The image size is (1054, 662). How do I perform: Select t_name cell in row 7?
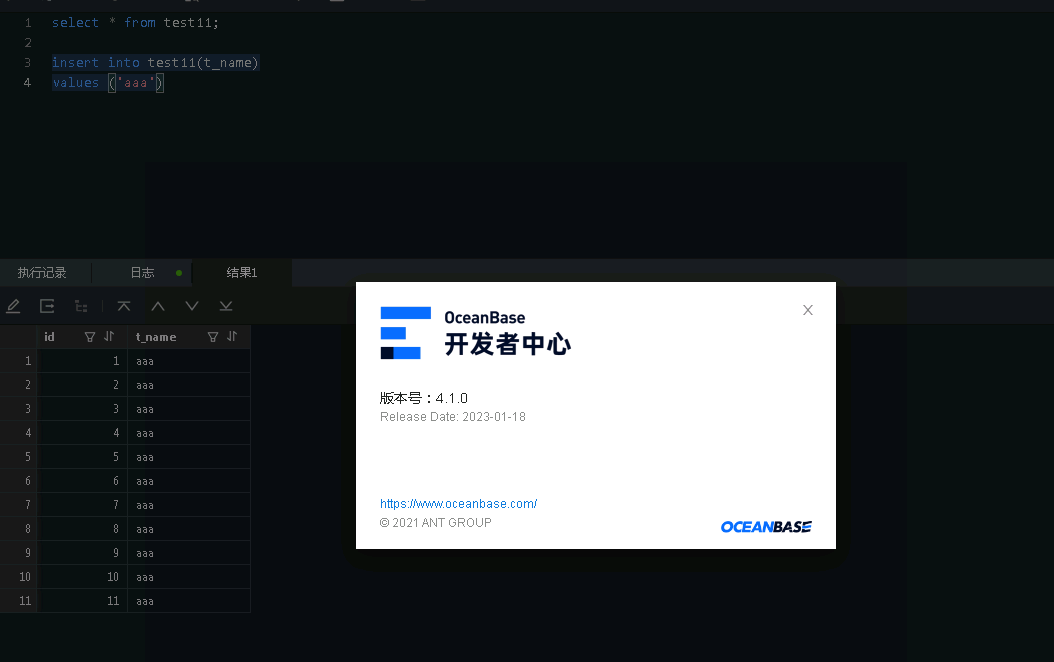(189, 505)
